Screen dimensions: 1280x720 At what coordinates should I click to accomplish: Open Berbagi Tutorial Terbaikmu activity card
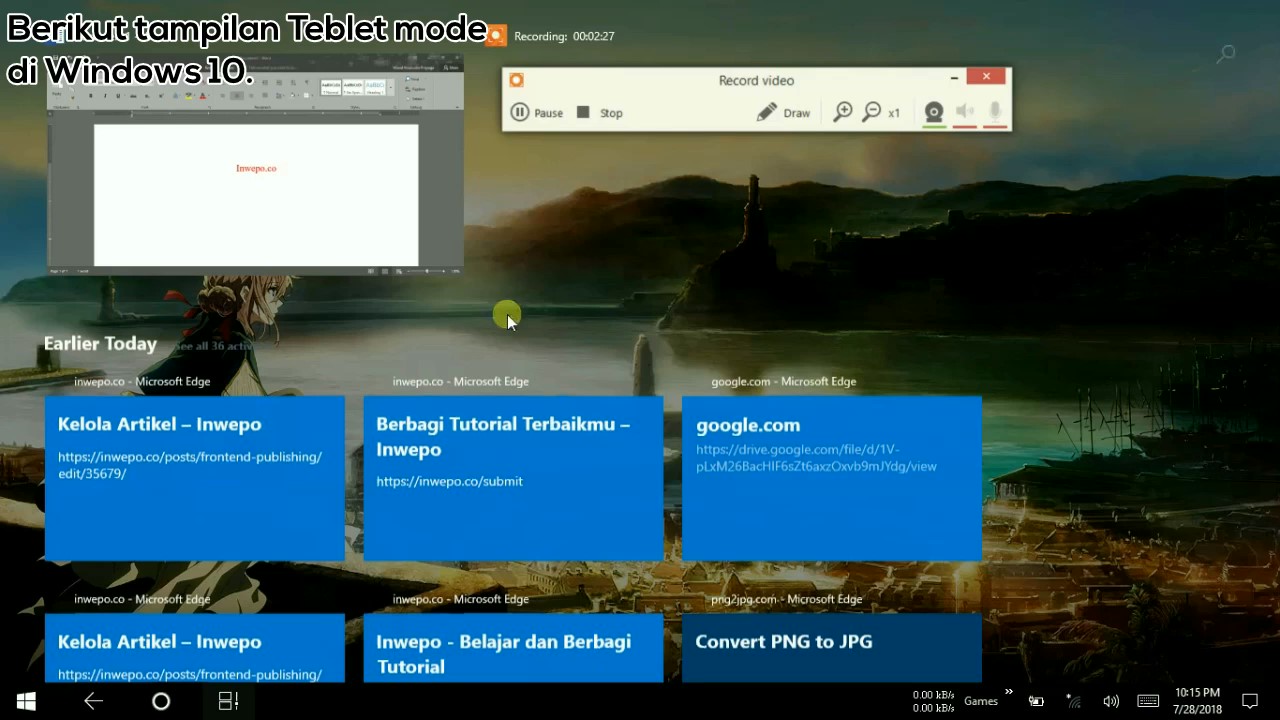(513, 478)
